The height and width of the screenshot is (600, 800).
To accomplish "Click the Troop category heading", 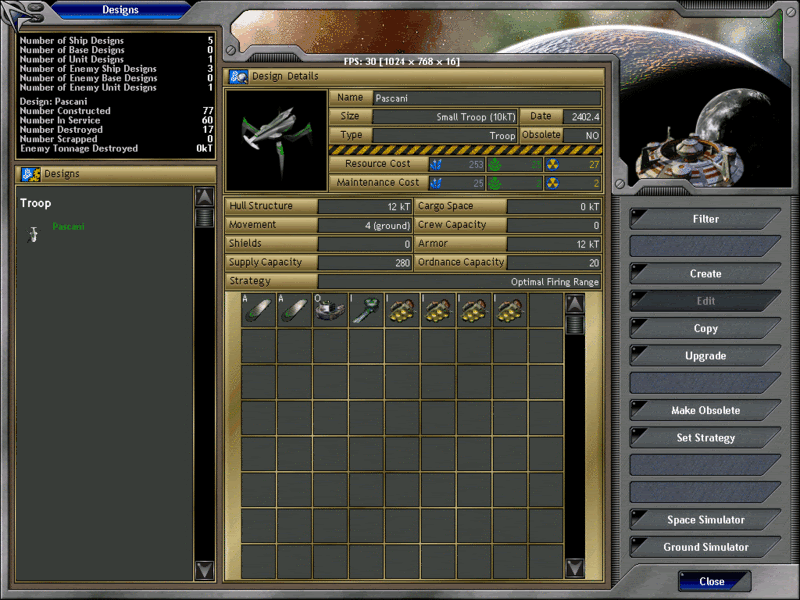I will point(36,203).
